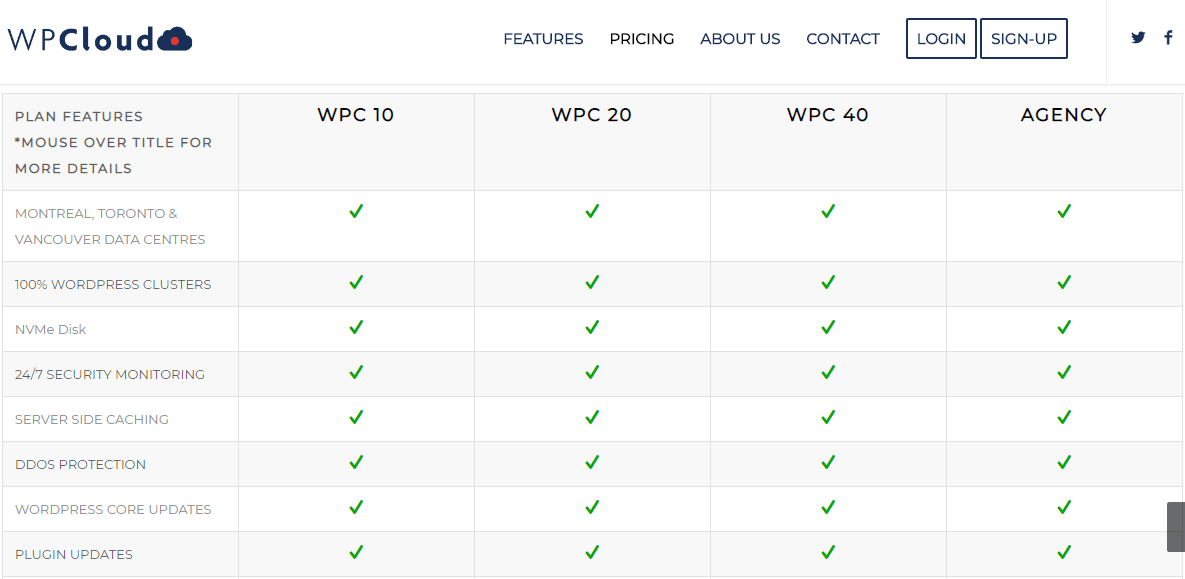The image size is (1185, 579).
Task: Click WPC 40 checkmark for Server Side Caching
Action: point(828,417)
